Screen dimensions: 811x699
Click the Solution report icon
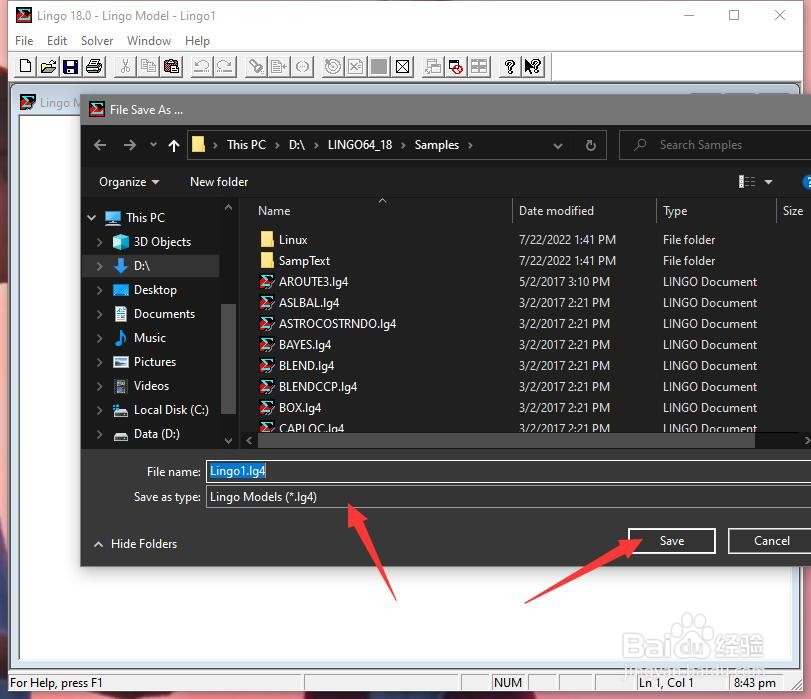coord(356,66)
